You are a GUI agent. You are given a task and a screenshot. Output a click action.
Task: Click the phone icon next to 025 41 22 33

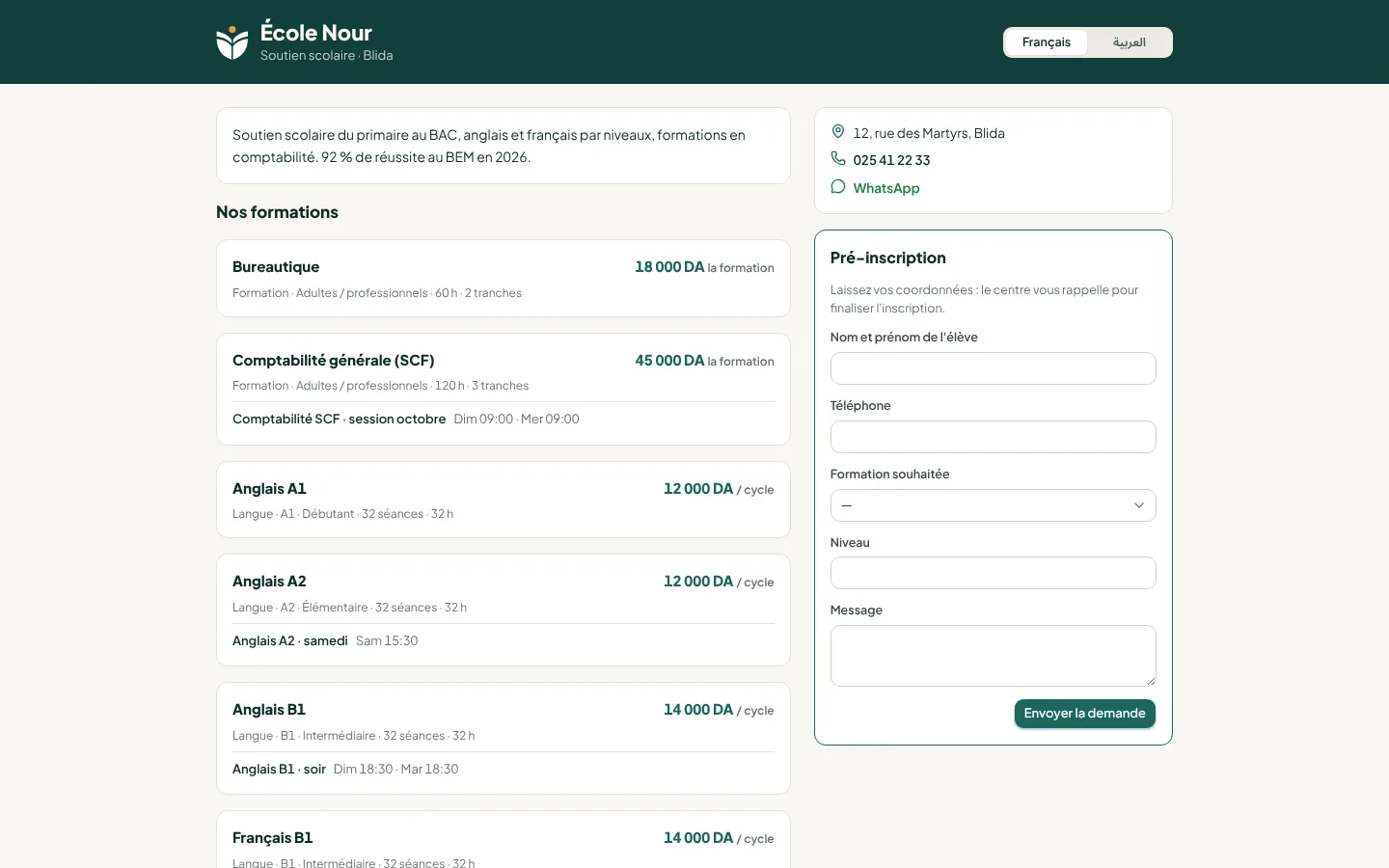[x=838, y=159]
